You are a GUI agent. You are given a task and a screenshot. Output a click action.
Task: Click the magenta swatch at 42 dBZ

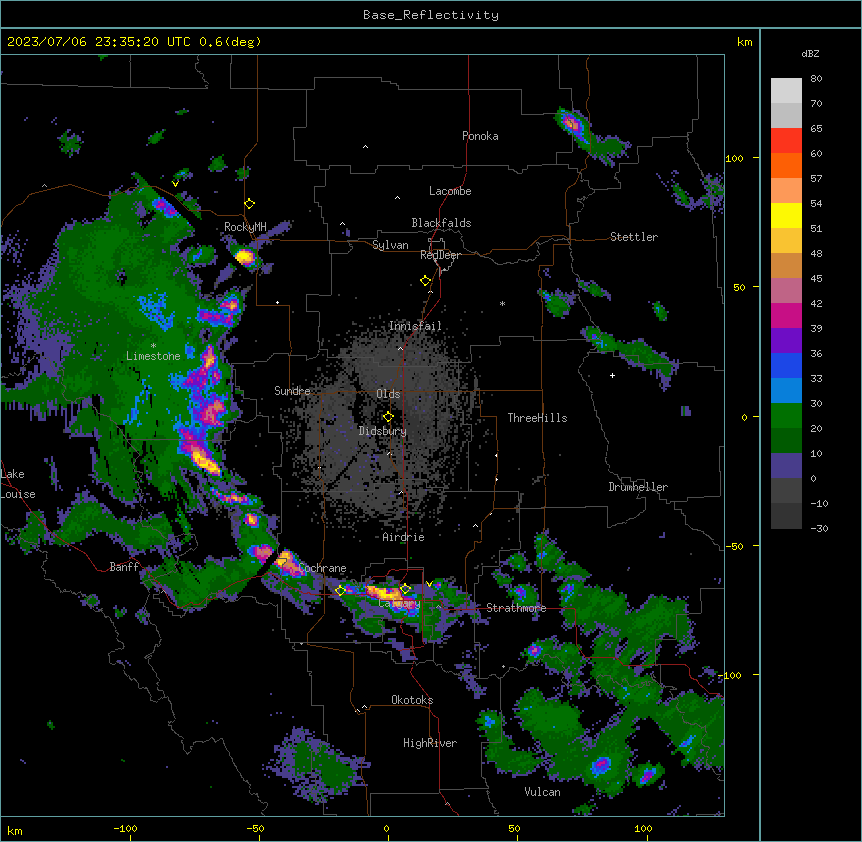[786, 315]
